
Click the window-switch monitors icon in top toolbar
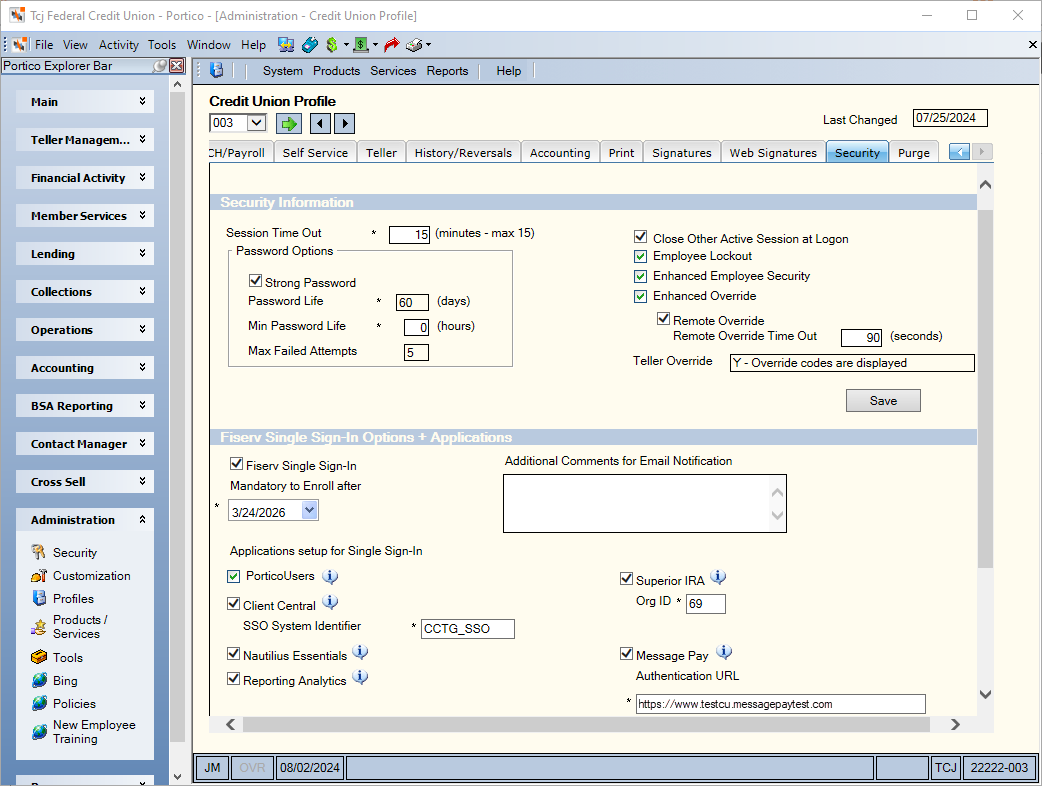coord(286,45)
